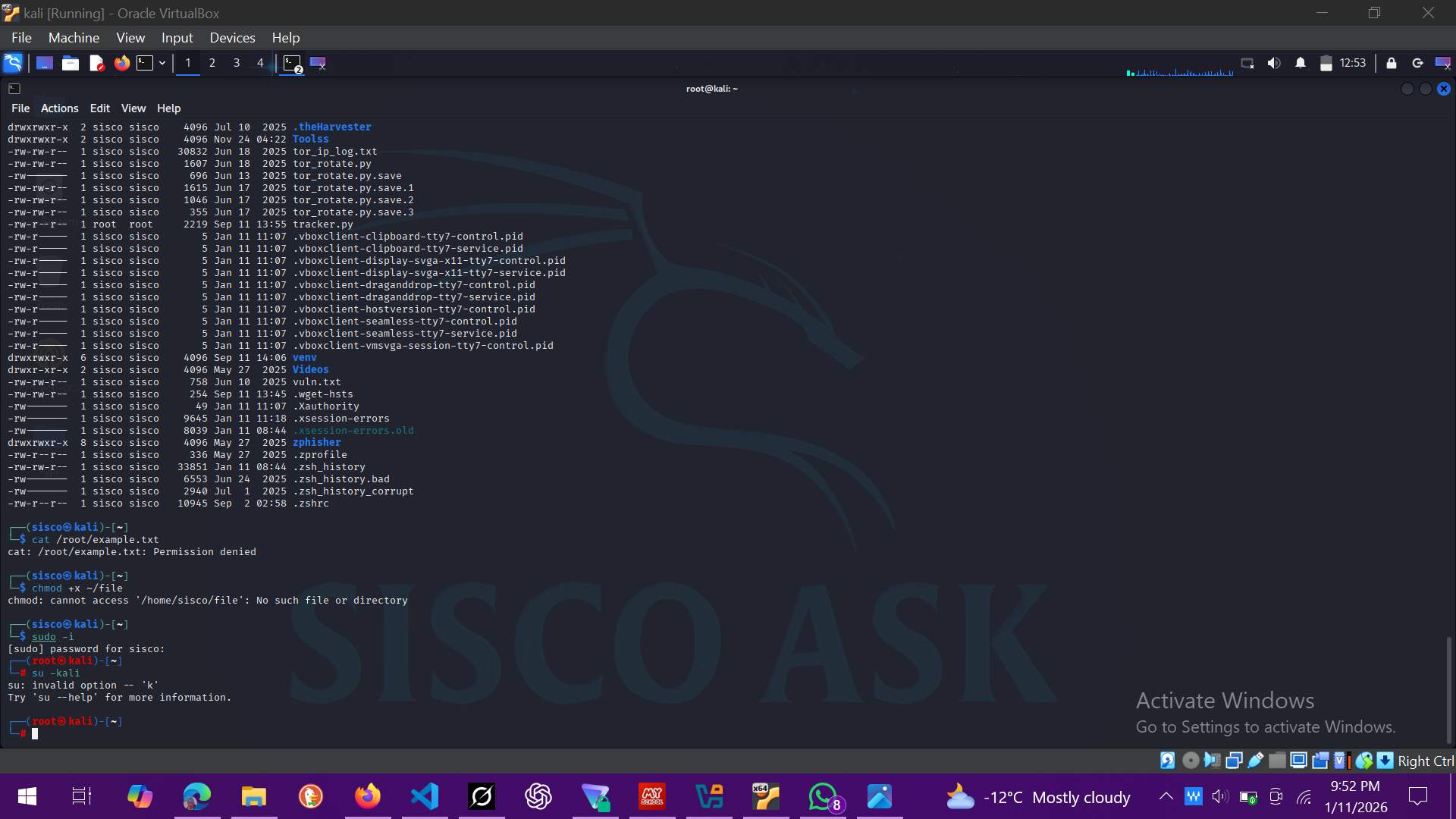Open the terminal's File menu

20,108
